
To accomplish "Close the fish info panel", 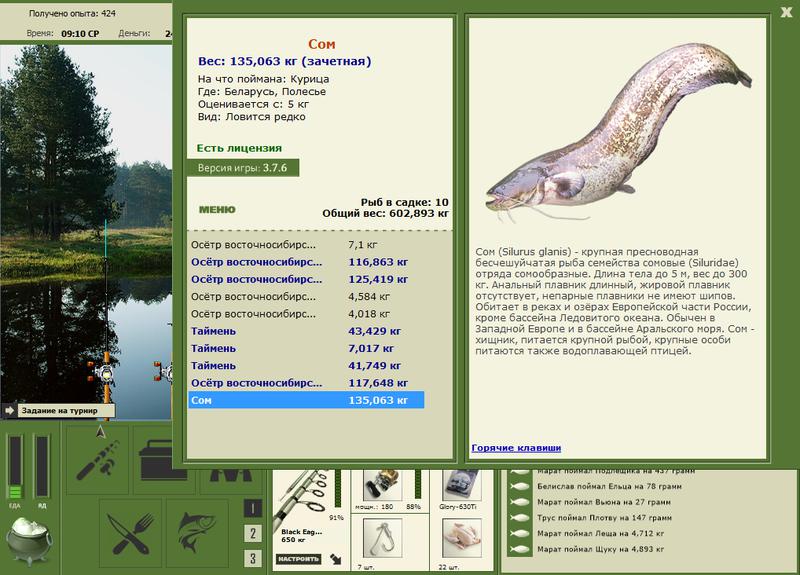I will coord(786,12).
